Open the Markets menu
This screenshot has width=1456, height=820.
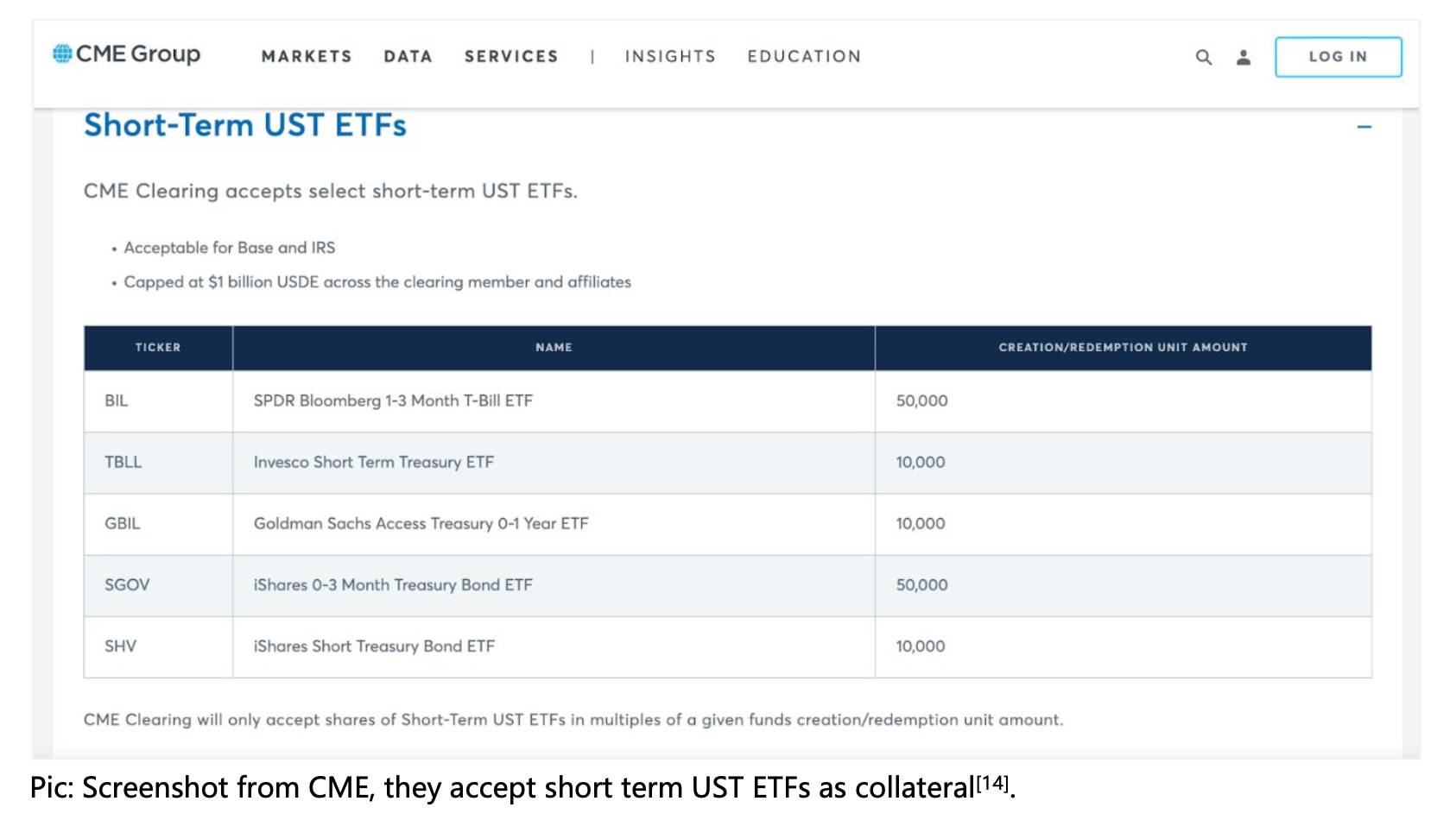(307, 56)
